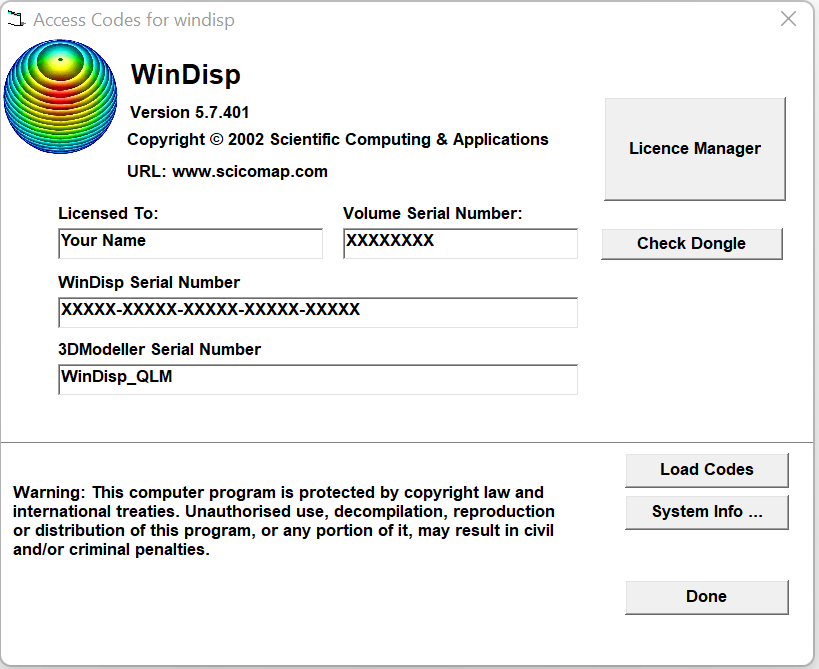Image resolution: width=819 pixels, height=669 pixels.
Task: Close the Access Codes window
Action: point(788,19)
